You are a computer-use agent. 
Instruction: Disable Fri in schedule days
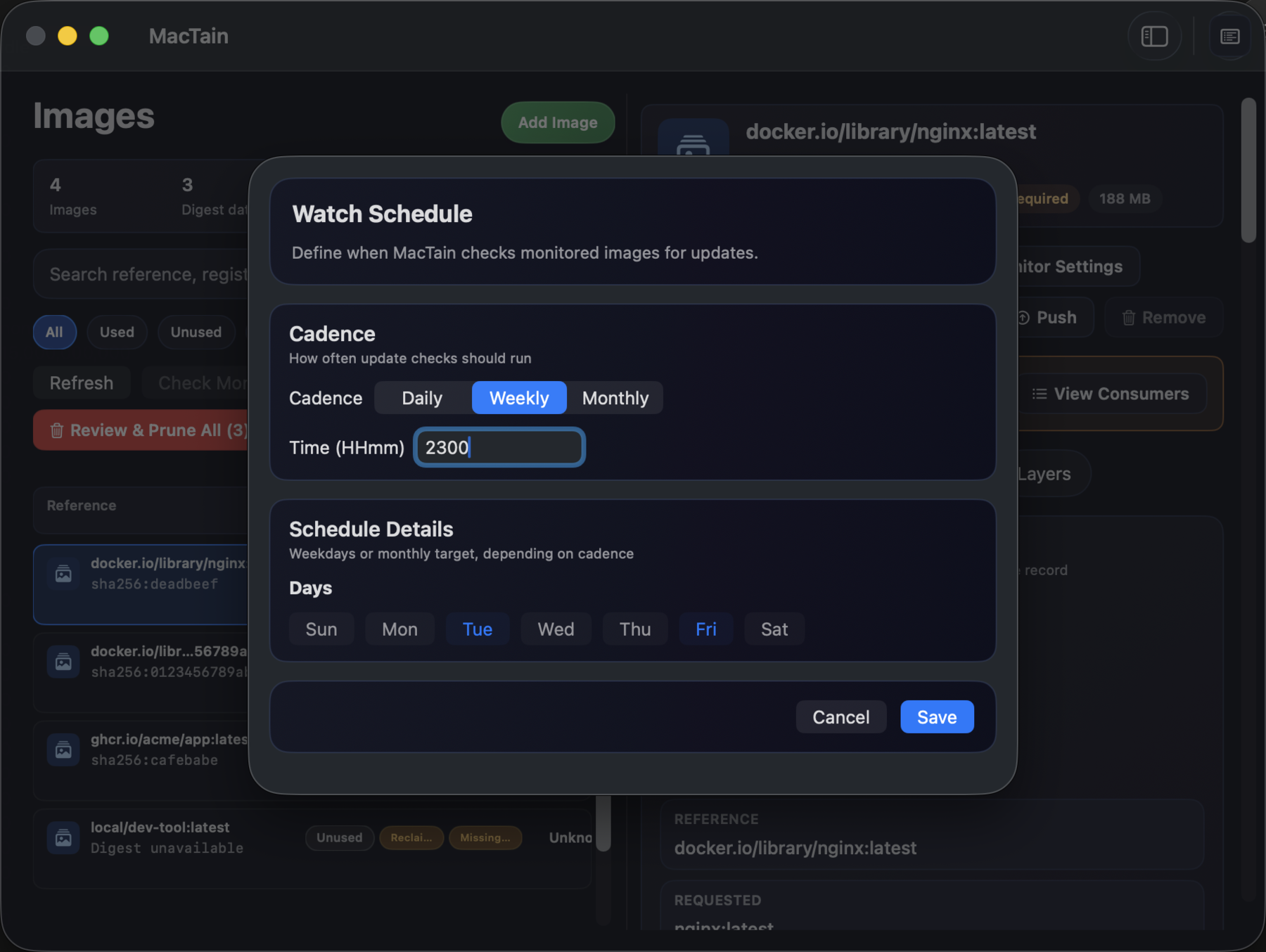click(706, 629)
